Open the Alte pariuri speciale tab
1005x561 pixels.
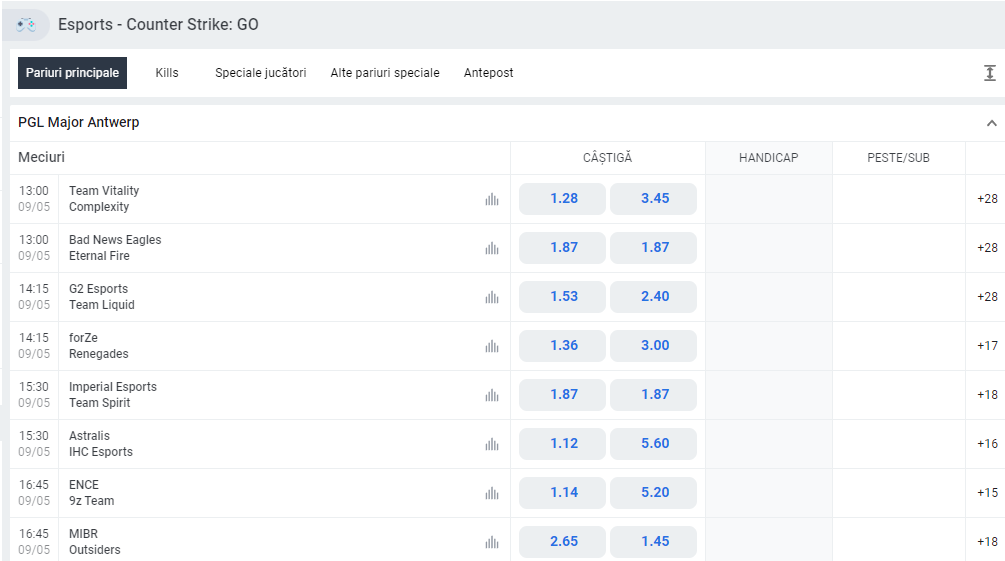point(385,73)
